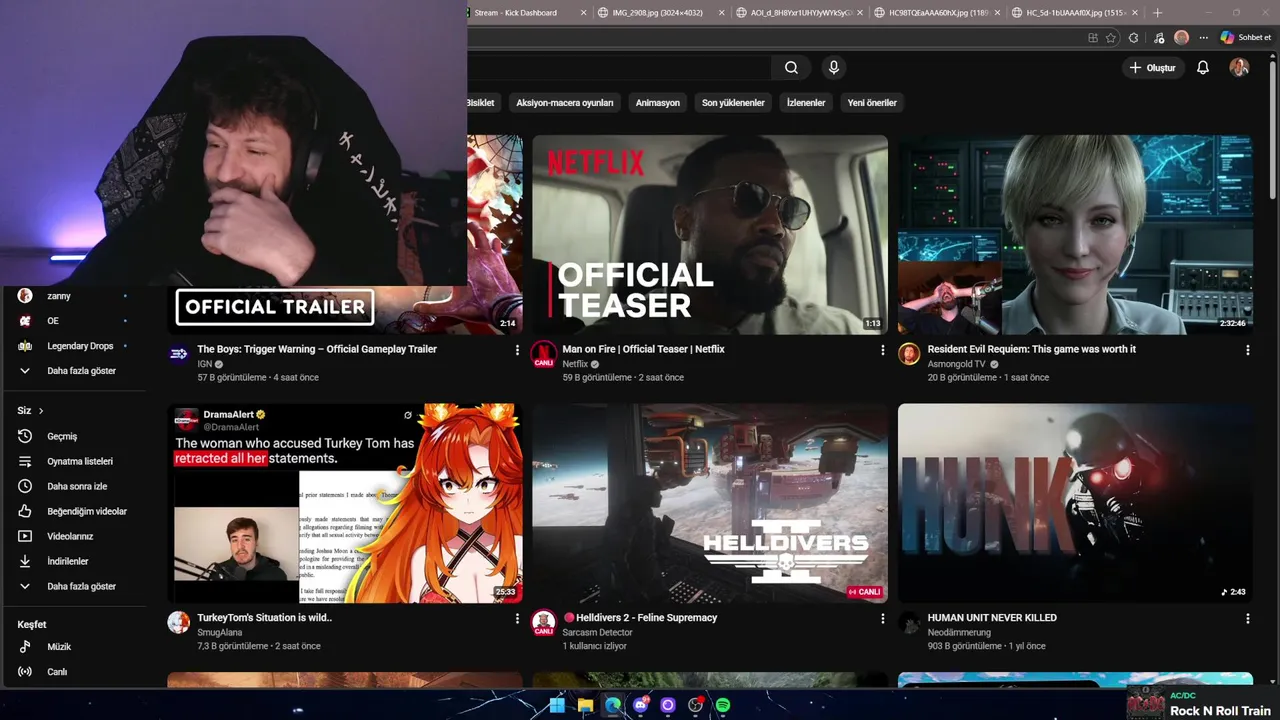
Task: Open options menu for Helldivers 2 Feline Supremacy
Action: 882,619
